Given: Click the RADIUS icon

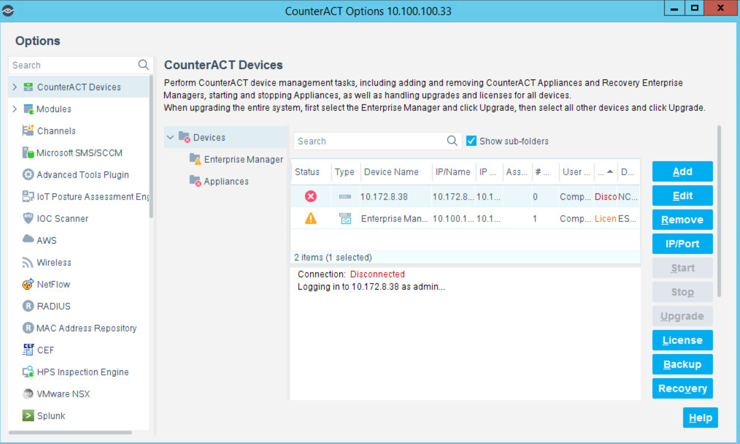Looking at the screenshot, I should [28, 306].
